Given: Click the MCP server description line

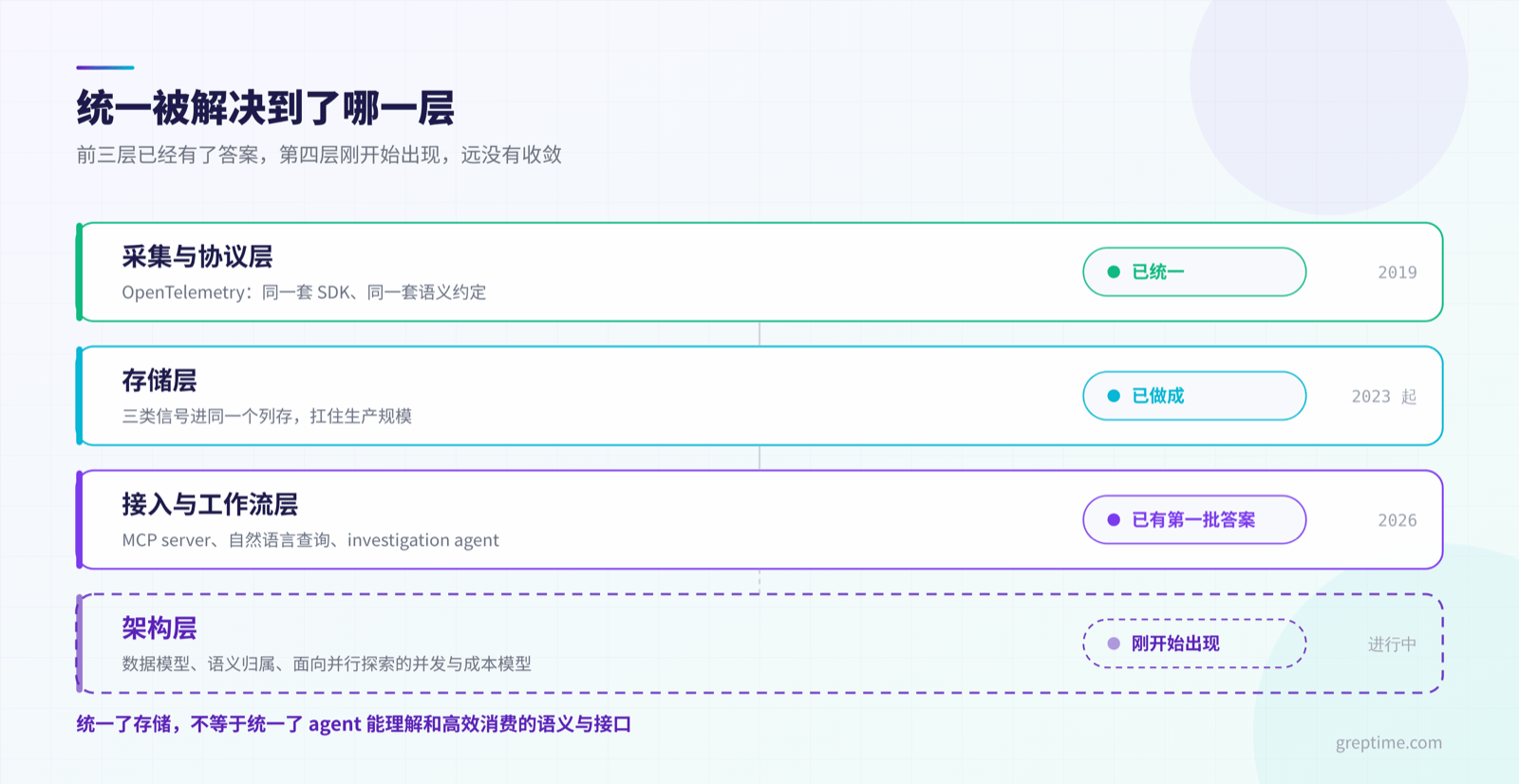Looking at the screenshot, I should (310, 540).
